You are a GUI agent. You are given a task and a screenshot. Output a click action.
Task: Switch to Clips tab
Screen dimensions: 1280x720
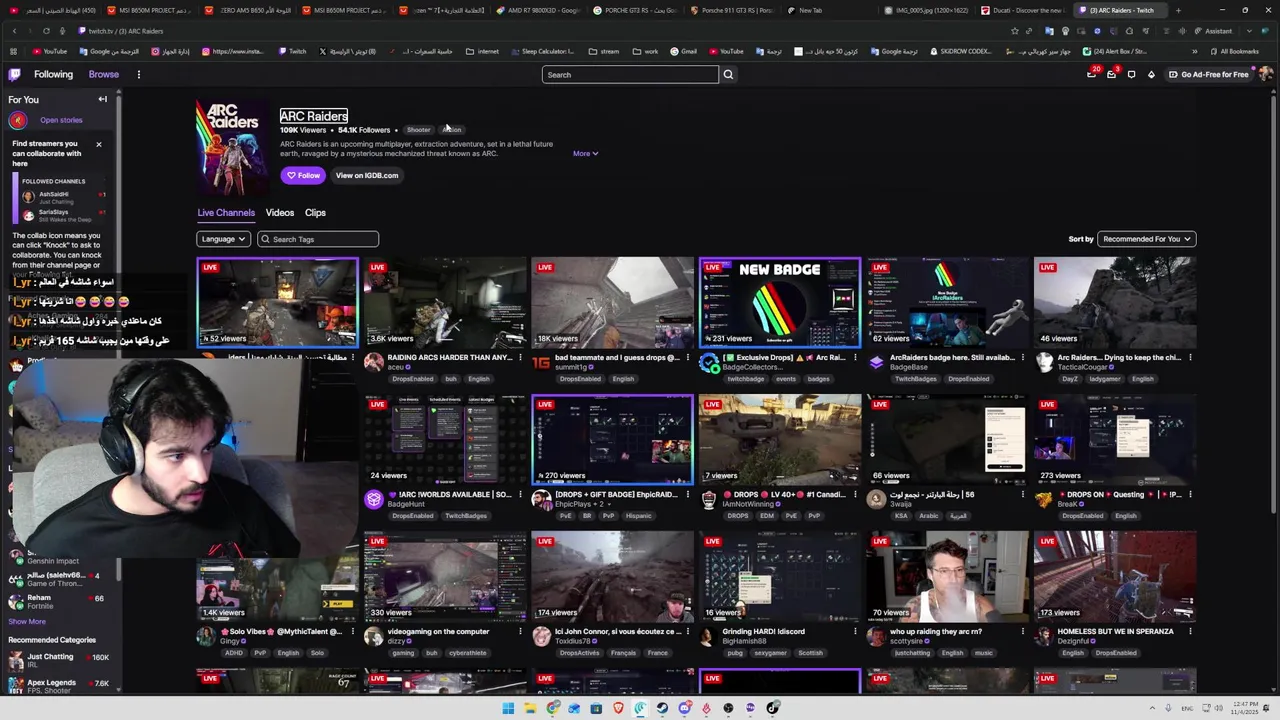point(315,212)
